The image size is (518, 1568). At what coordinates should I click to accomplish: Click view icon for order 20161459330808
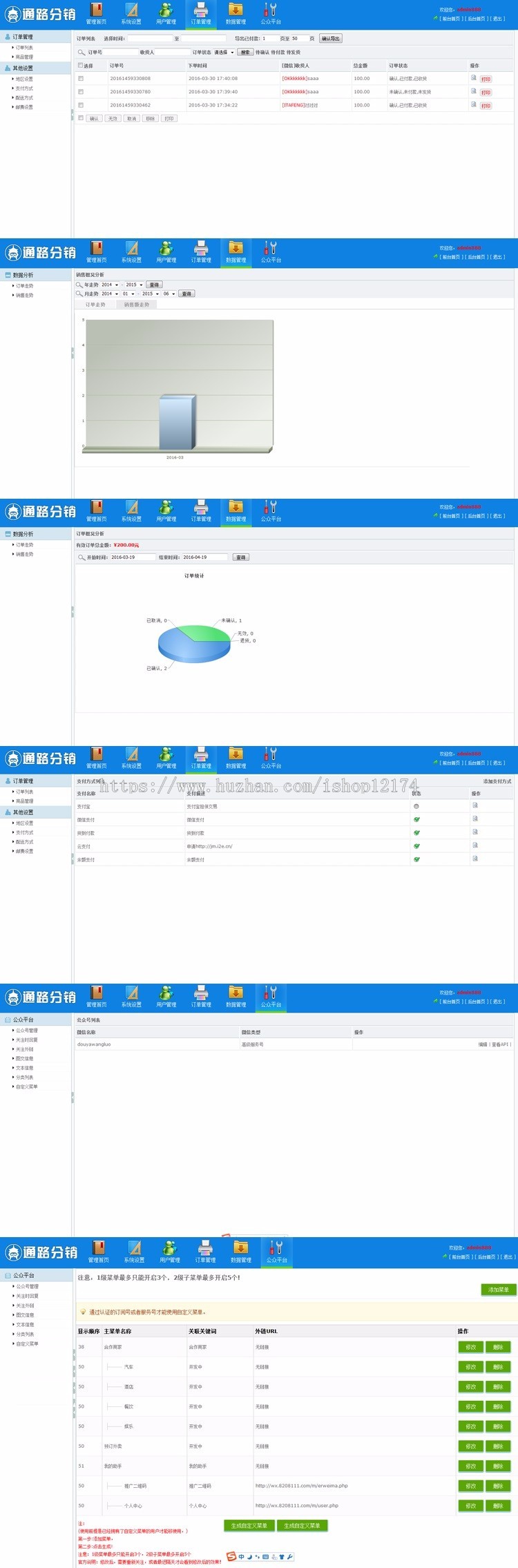(474, 78)
